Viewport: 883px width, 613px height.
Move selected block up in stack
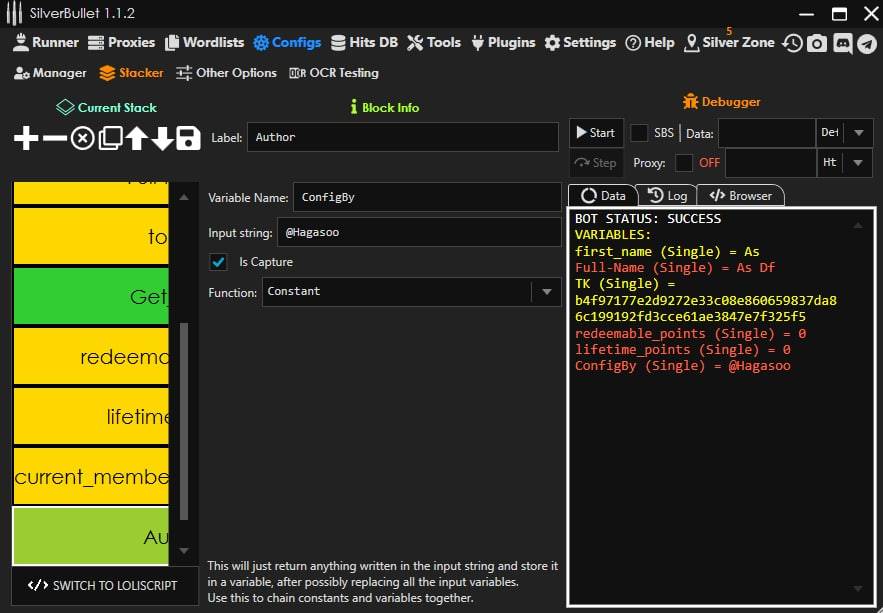(x=137, y=138)
